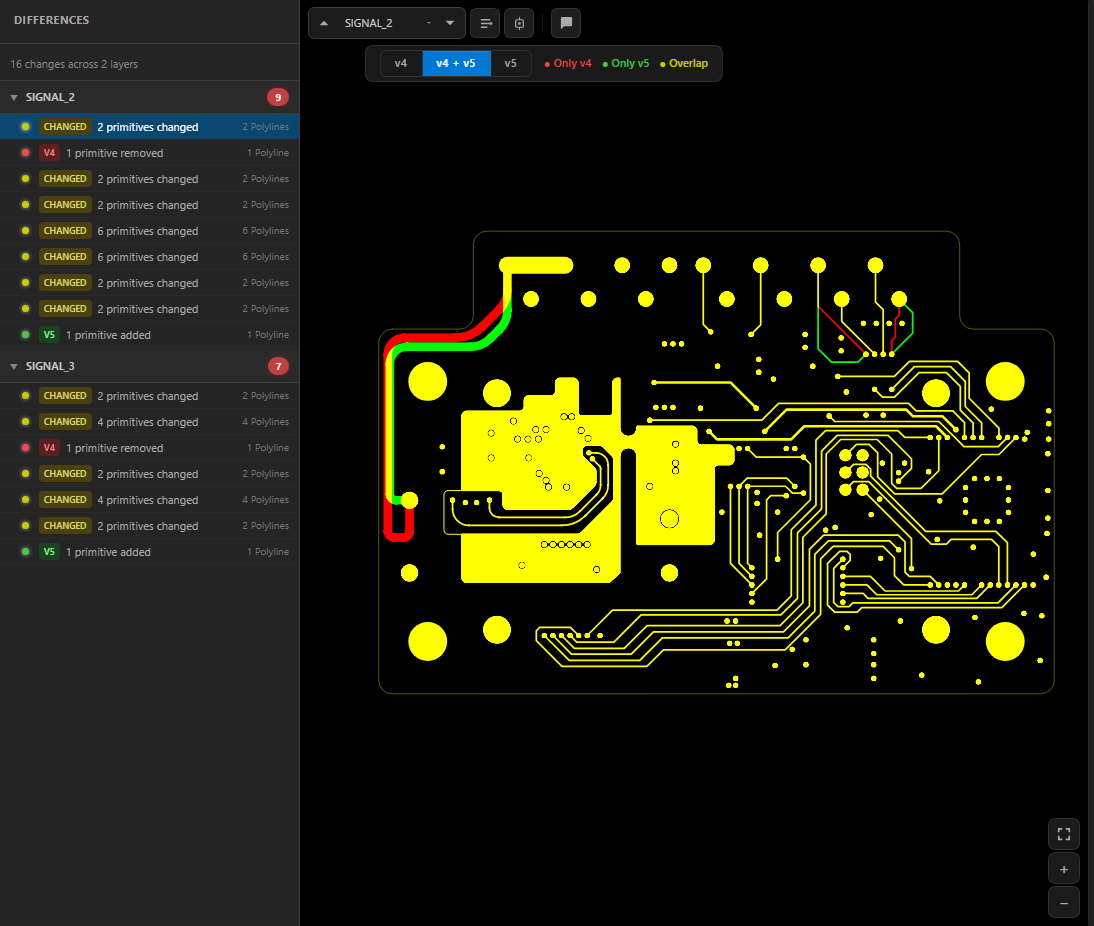
Task: Switch to the v4 view tab
Action: click(x=401, y=64)
